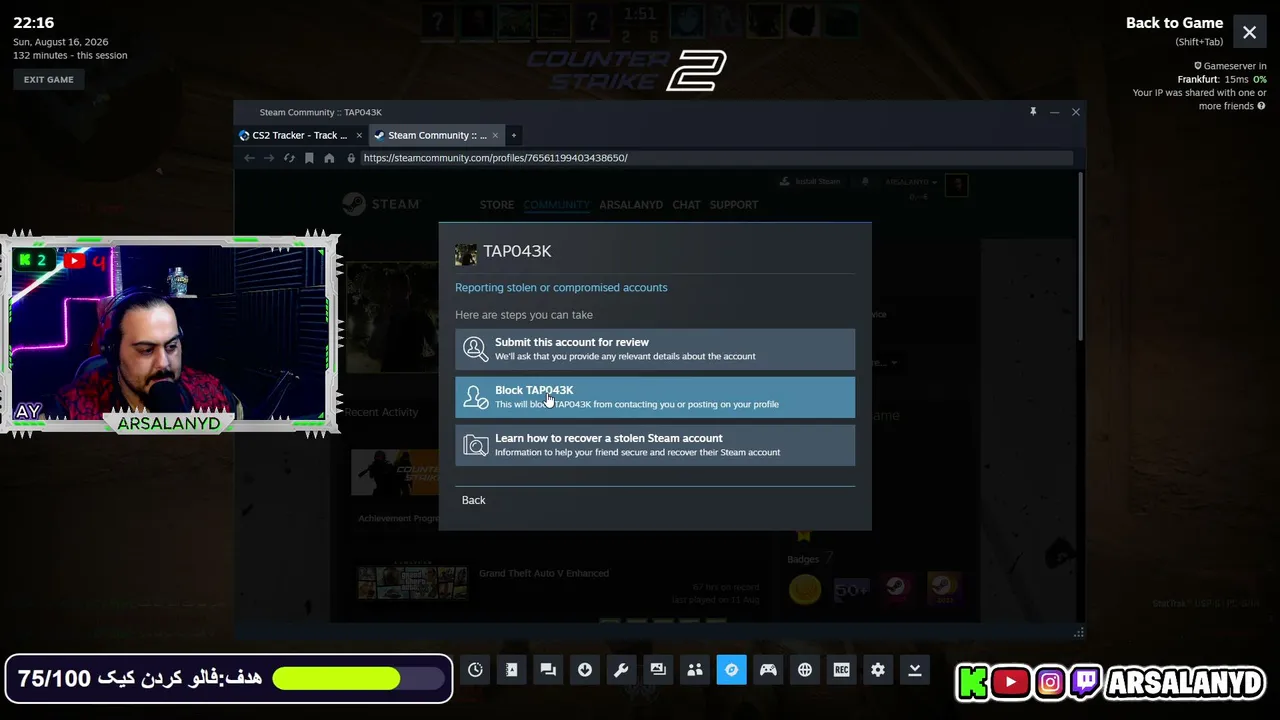Click the REC recording icon
1280x720 pixels.
841,670
